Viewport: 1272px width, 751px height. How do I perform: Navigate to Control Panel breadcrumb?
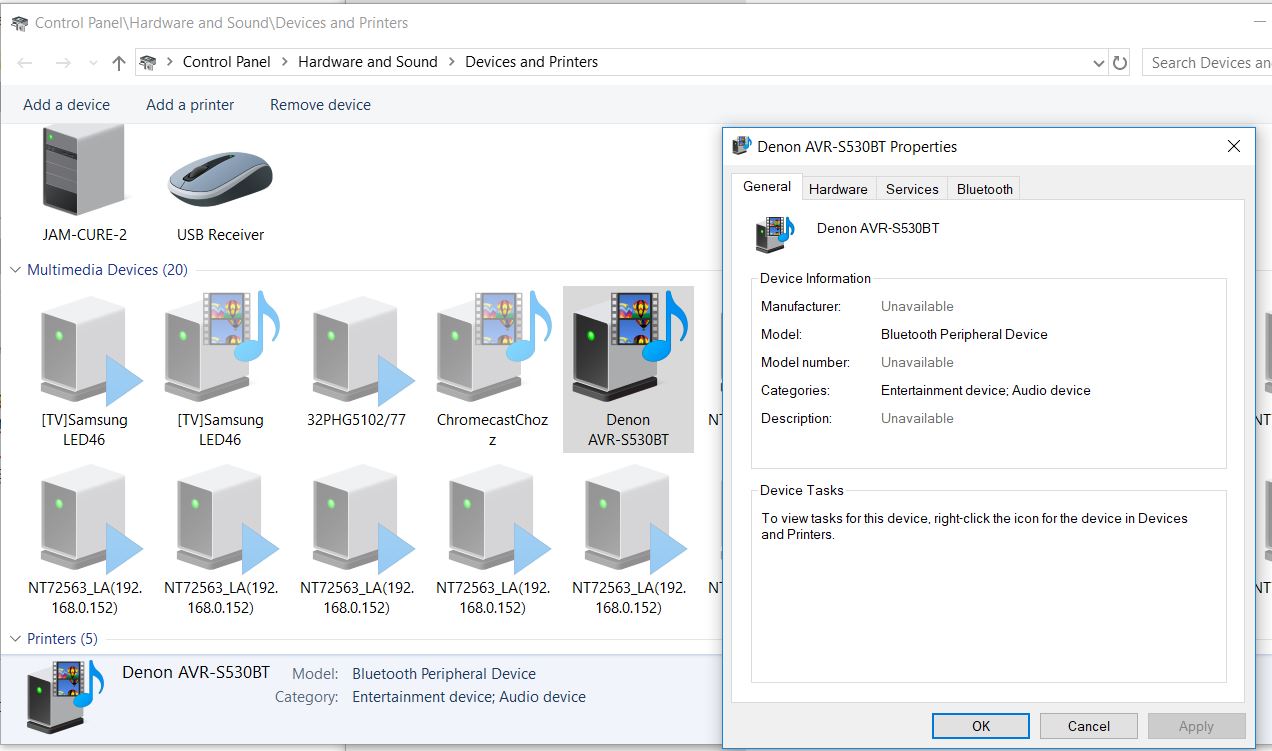(227, 62)
